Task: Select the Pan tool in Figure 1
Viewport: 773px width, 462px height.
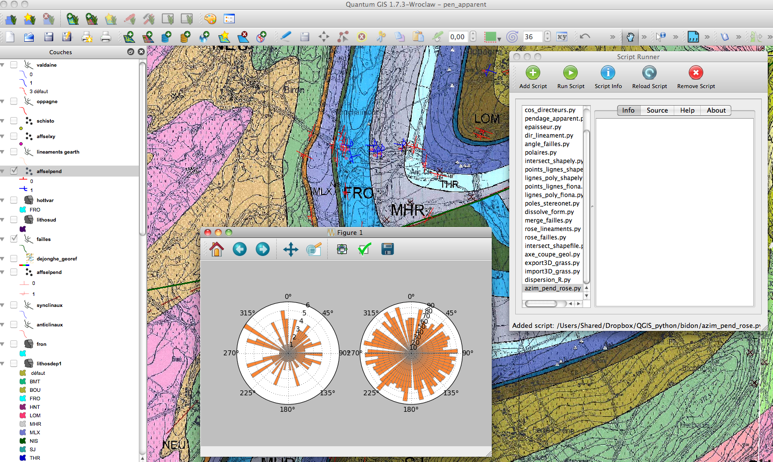Action: click(290, 249)
